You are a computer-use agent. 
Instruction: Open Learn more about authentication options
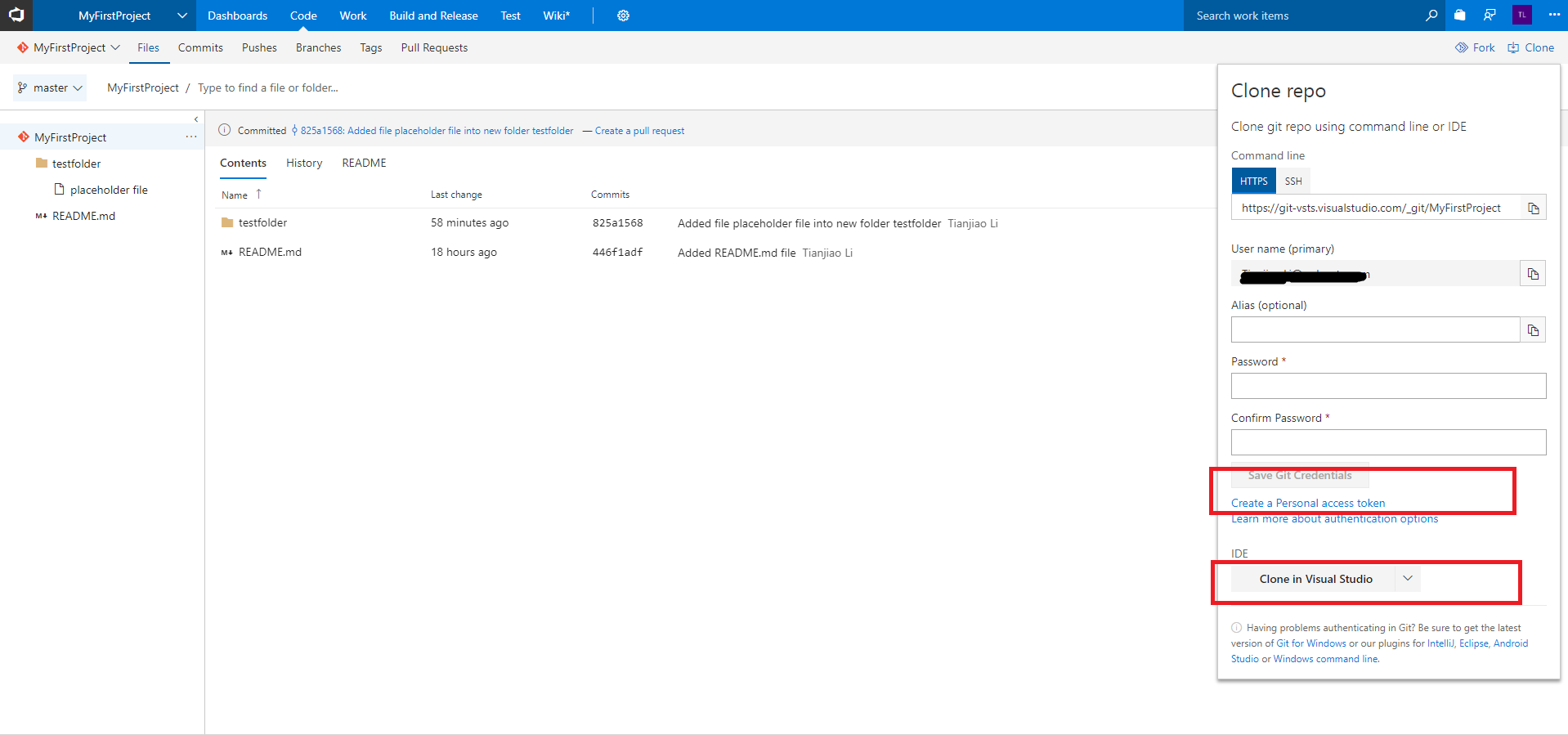1334,518
